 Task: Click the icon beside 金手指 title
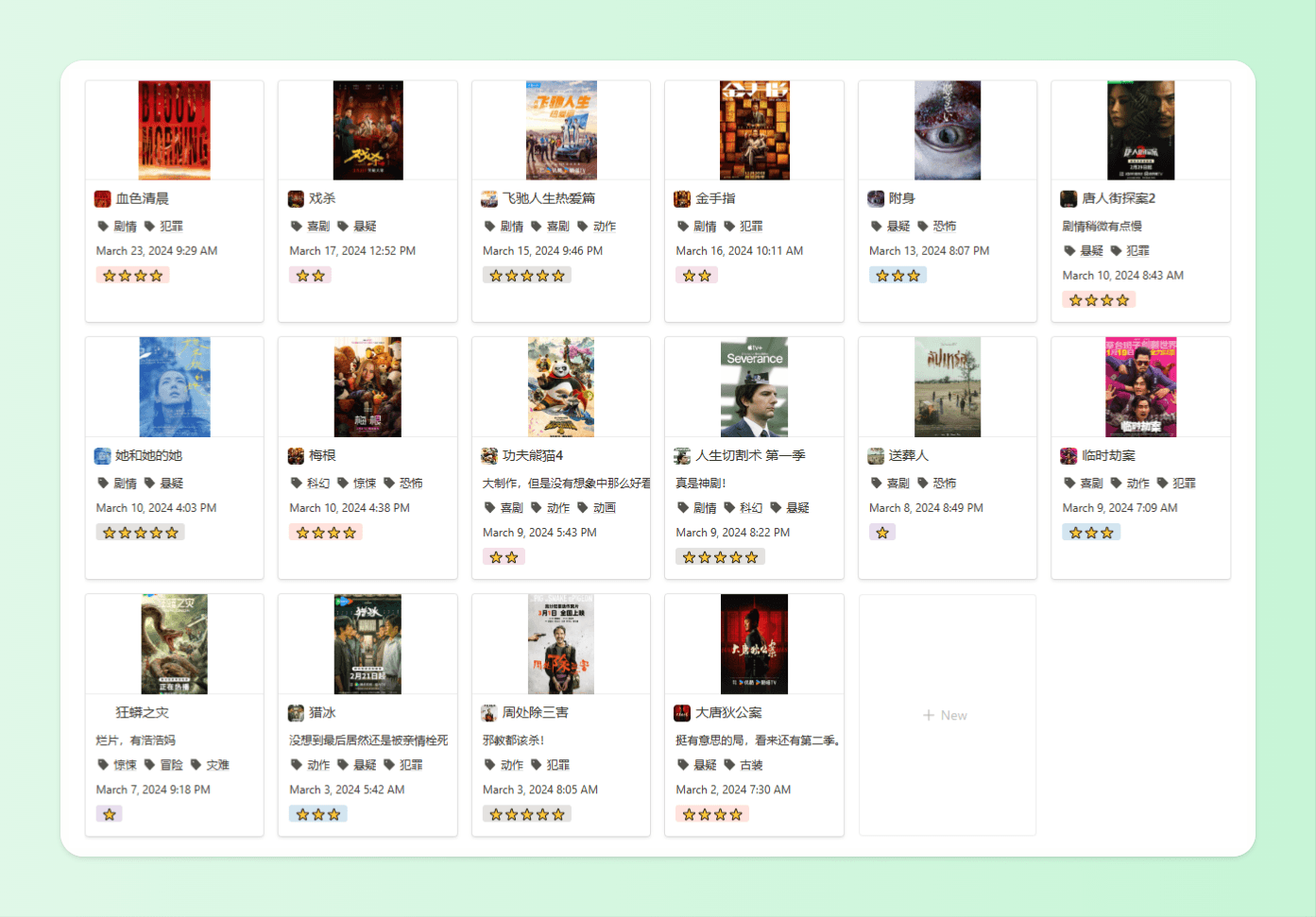pyautogui.click(x=682, y=198)
